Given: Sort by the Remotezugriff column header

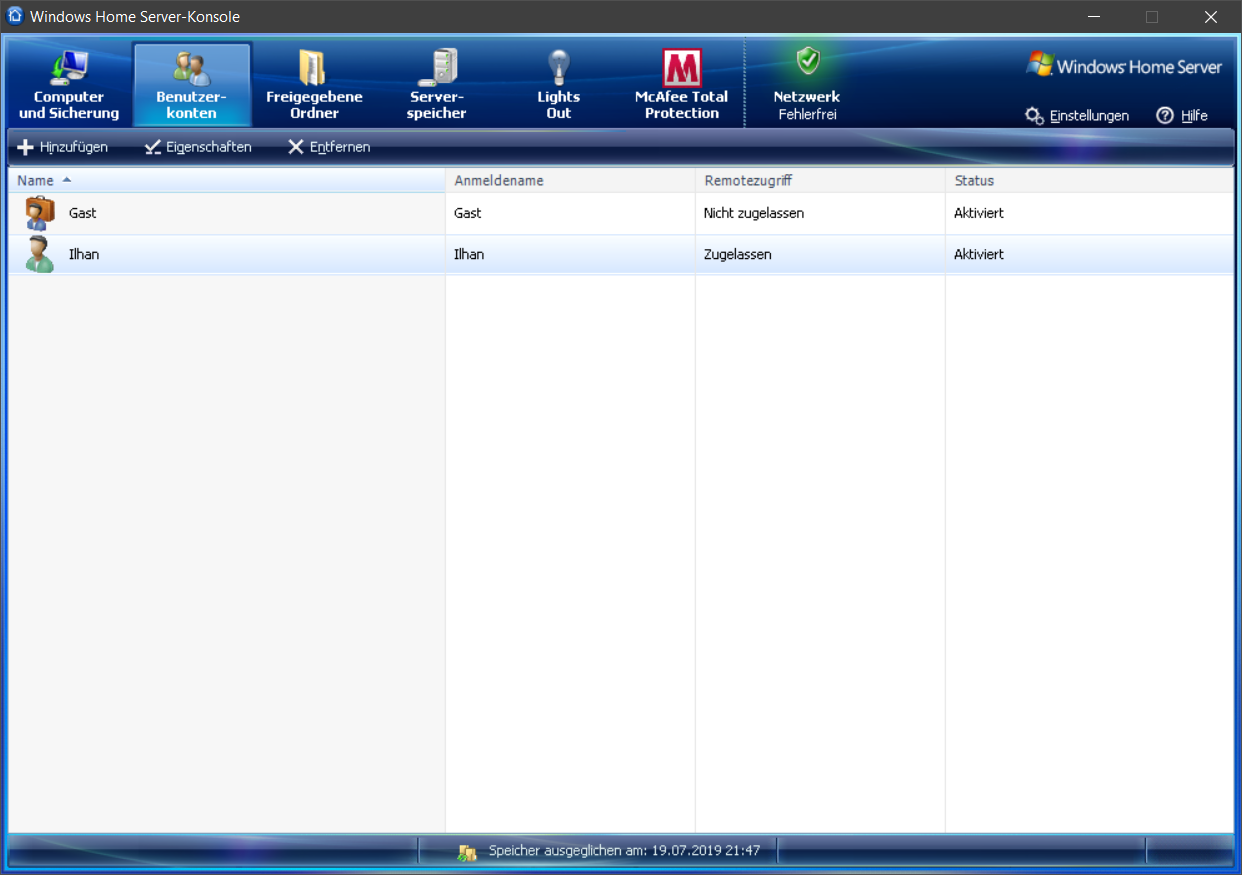Looking at the screenshot, I should [x=820, y=181].
